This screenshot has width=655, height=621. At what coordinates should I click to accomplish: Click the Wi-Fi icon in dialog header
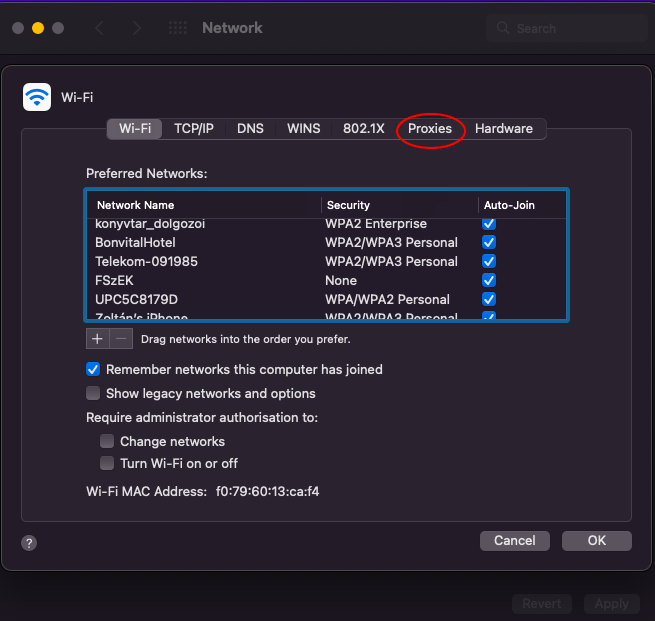point(37,97)
